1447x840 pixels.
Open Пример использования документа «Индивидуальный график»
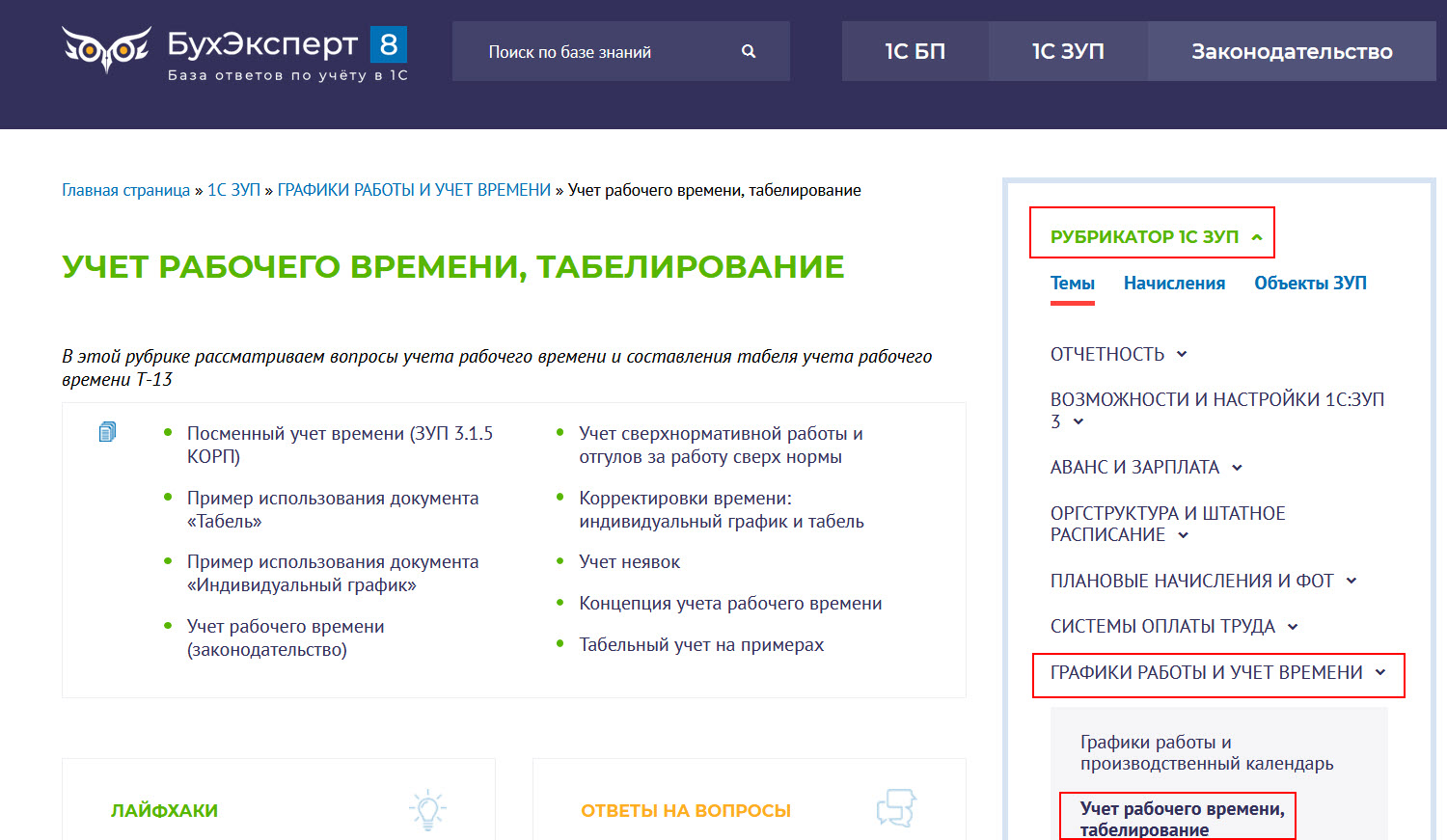333,573
